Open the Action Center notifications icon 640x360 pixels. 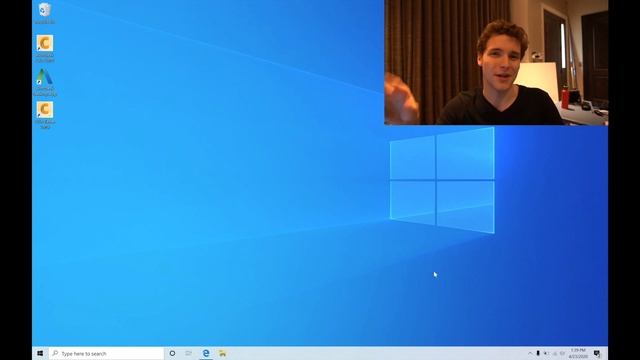pos(597,353)
